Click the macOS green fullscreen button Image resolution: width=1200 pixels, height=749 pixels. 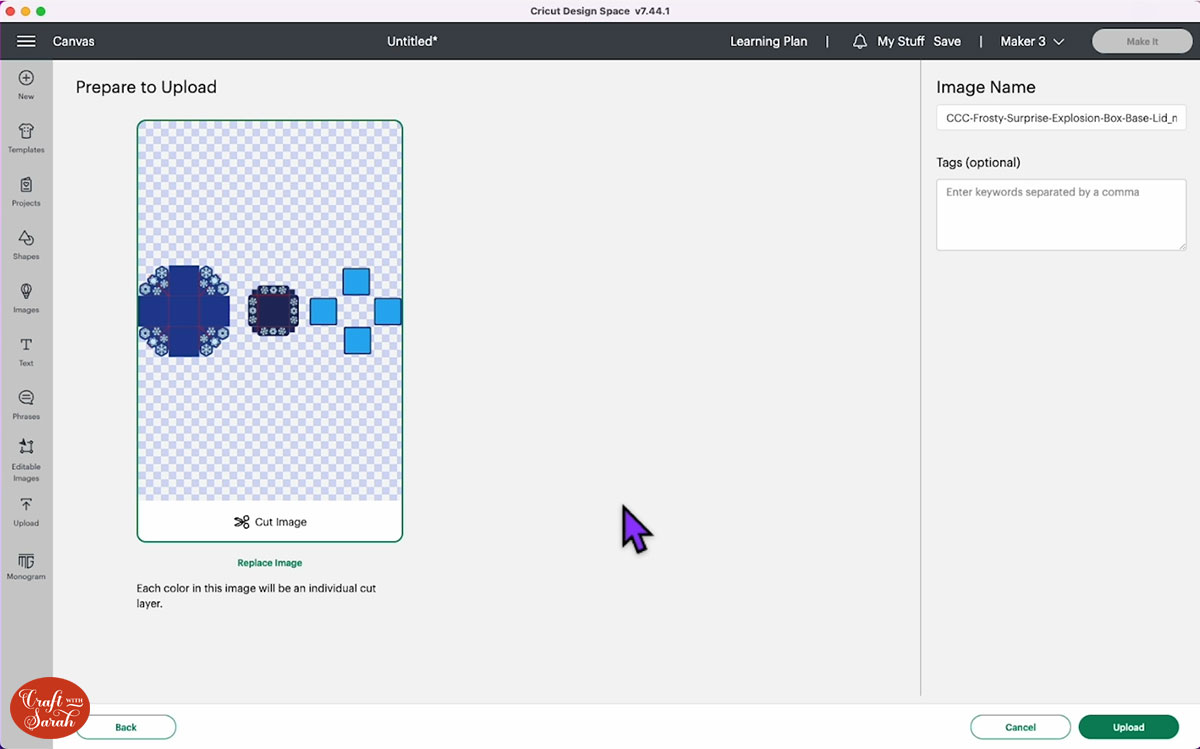click(x=41, y=10)
